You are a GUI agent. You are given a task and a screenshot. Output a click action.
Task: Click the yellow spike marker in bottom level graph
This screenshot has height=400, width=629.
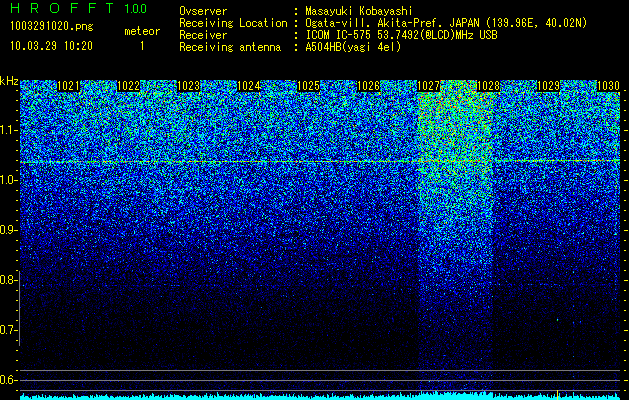point(557,394)
